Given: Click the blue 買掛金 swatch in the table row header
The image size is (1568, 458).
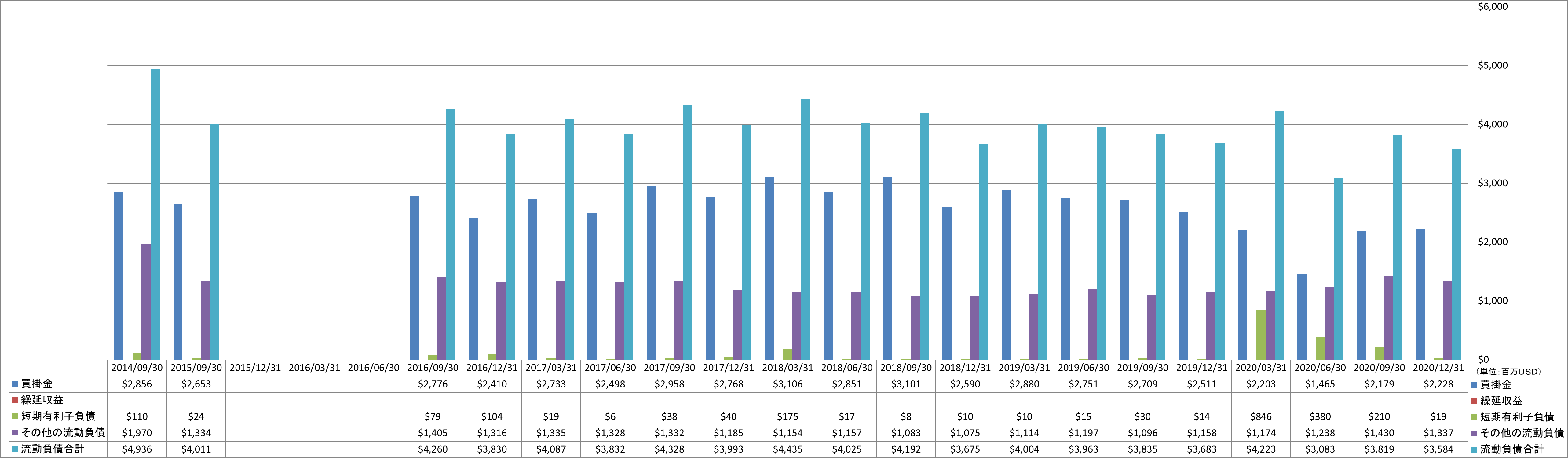Looking at the screenshot, I should [15, 384].
